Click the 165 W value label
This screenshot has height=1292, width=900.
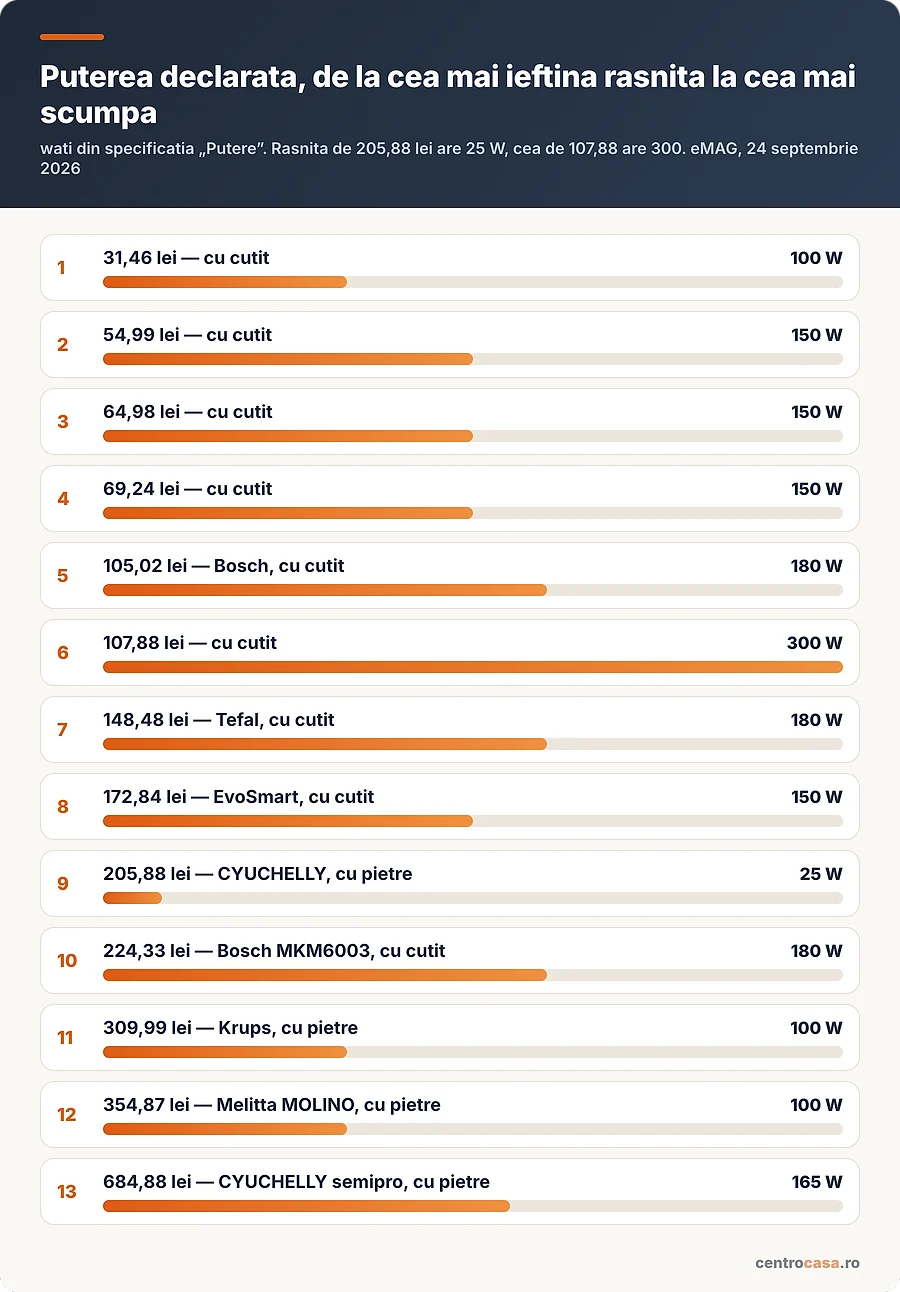(817, 1182)
